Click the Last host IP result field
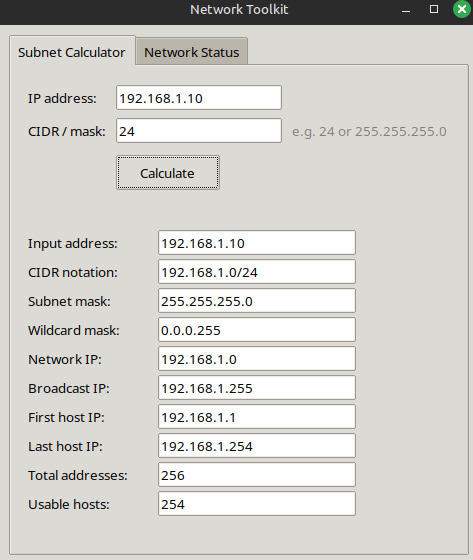Screen dimensions: 473x560 click(257, 445)
